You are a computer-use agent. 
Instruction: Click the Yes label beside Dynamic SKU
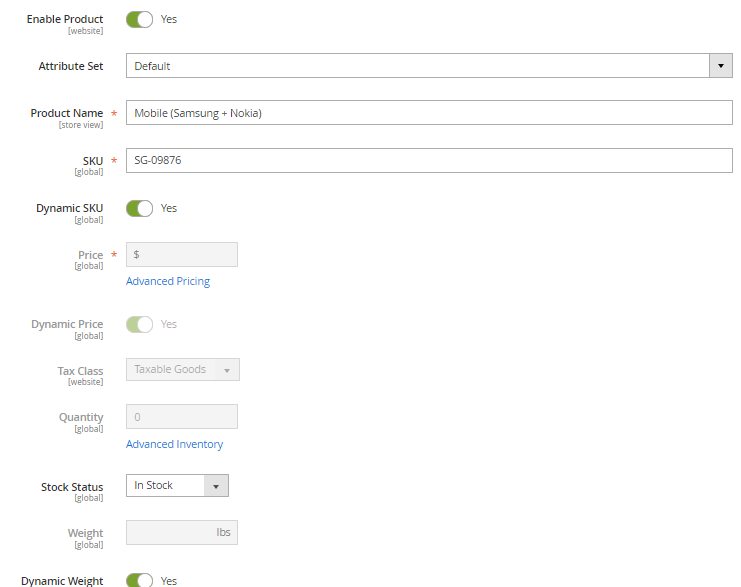(169, 208)
